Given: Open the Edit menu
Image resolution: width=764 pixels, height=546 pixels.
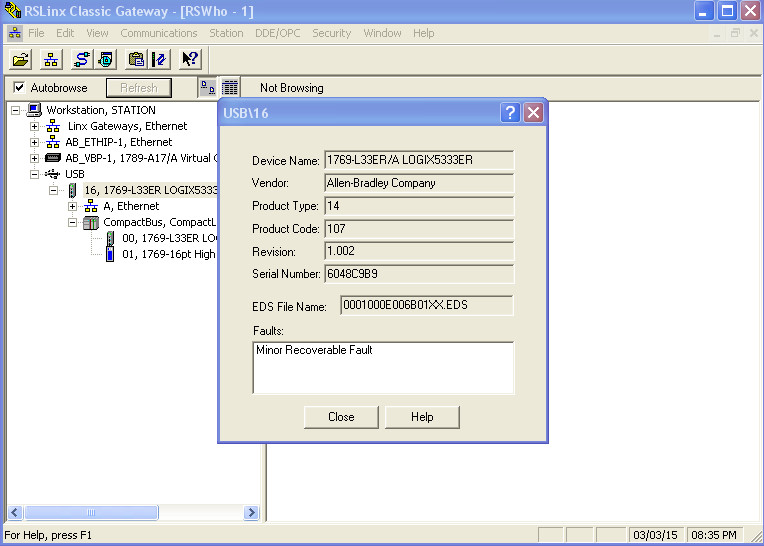Looking at the screenshot, I should (x=65, y=33).
